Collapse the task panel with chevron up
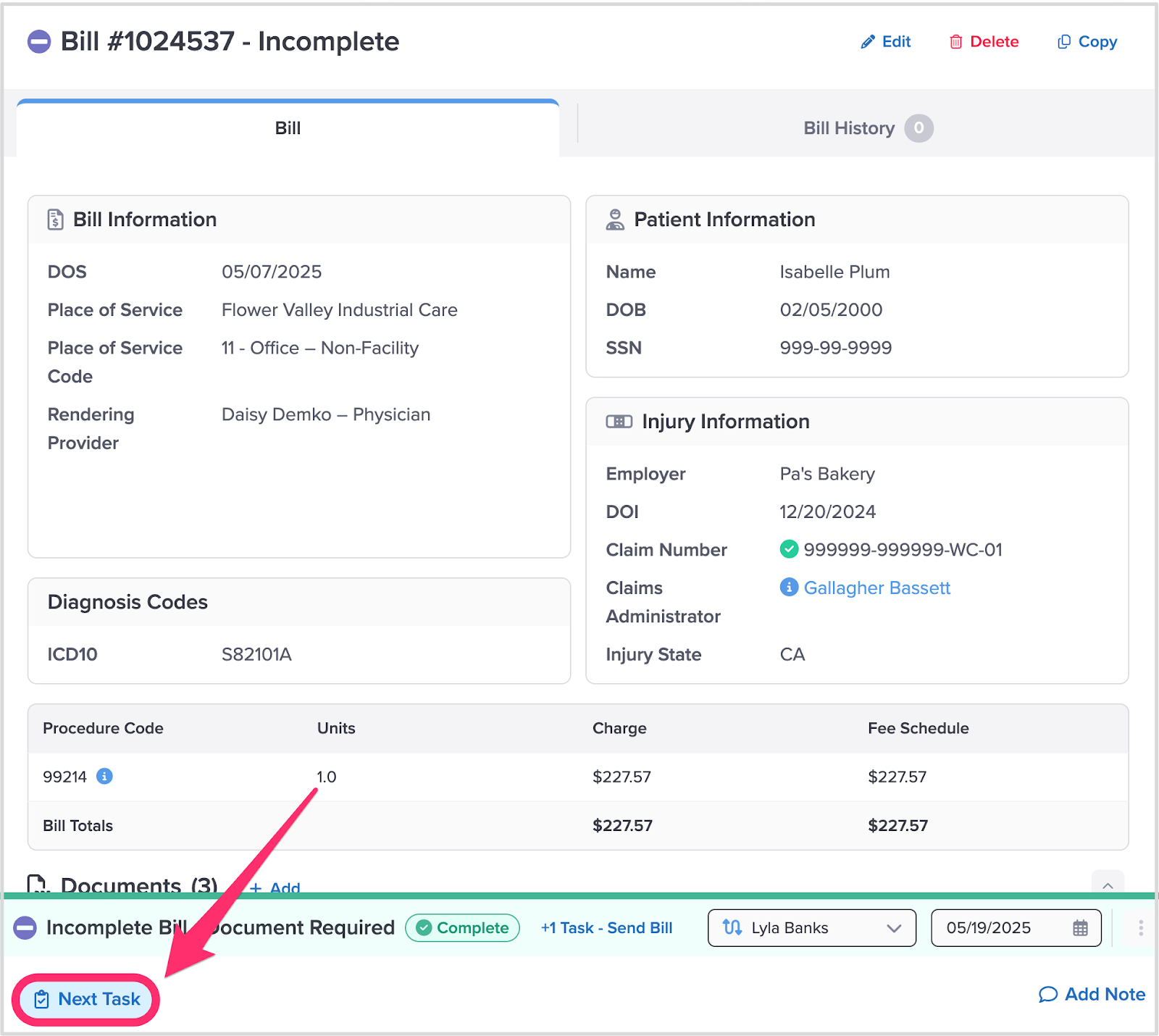The width and height of the screenshot is (1159, 1036). pyautogui.click(x=1108, y=885)
